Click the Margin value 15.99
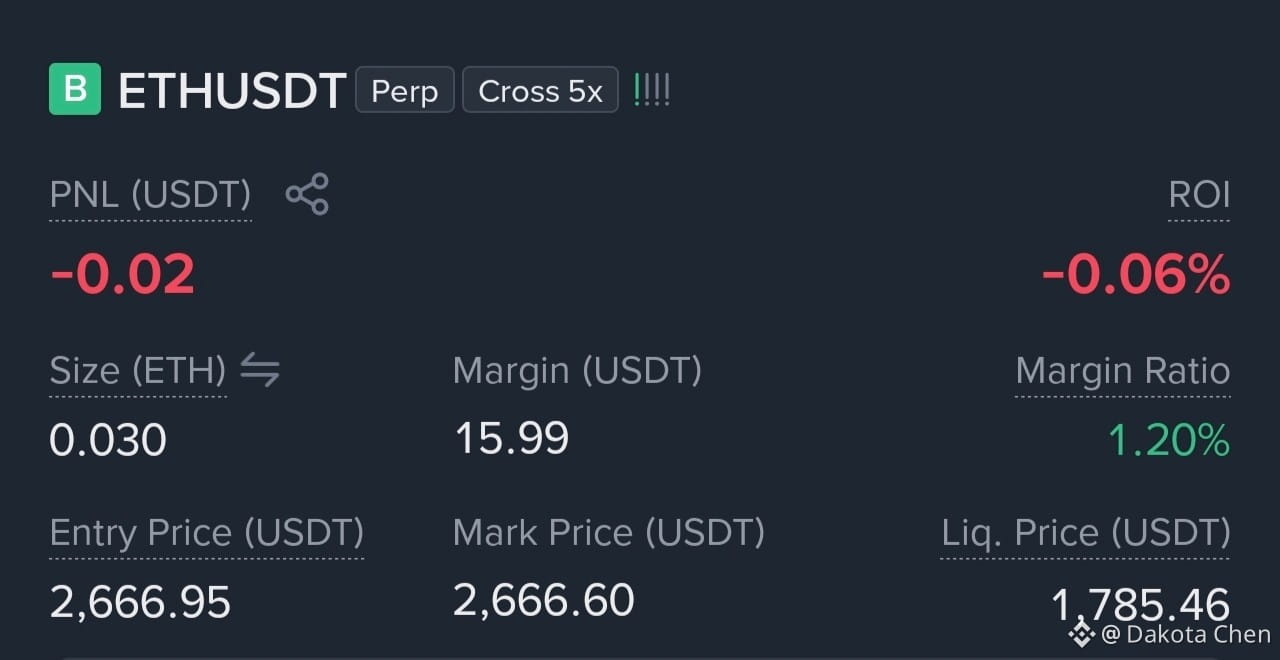Screen dimensions: 1280x660 tap(512, 439)
